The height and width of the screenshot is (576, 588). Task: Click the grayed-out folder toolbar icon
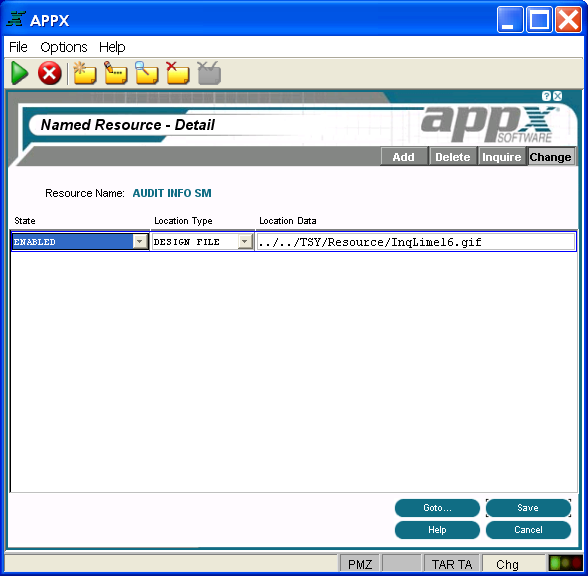point(209,73)
